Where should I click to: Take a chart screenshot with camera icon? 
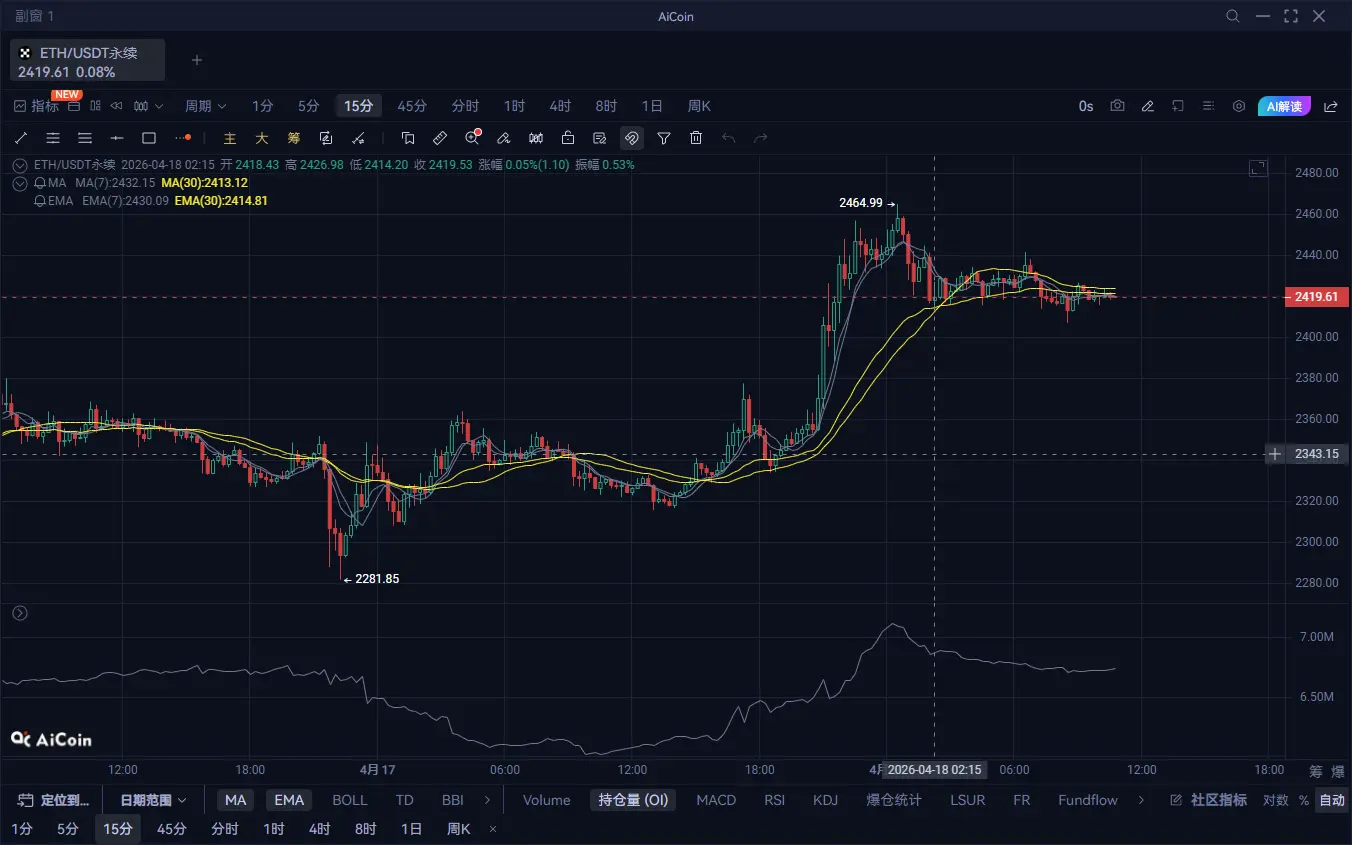click(1117, 106)
